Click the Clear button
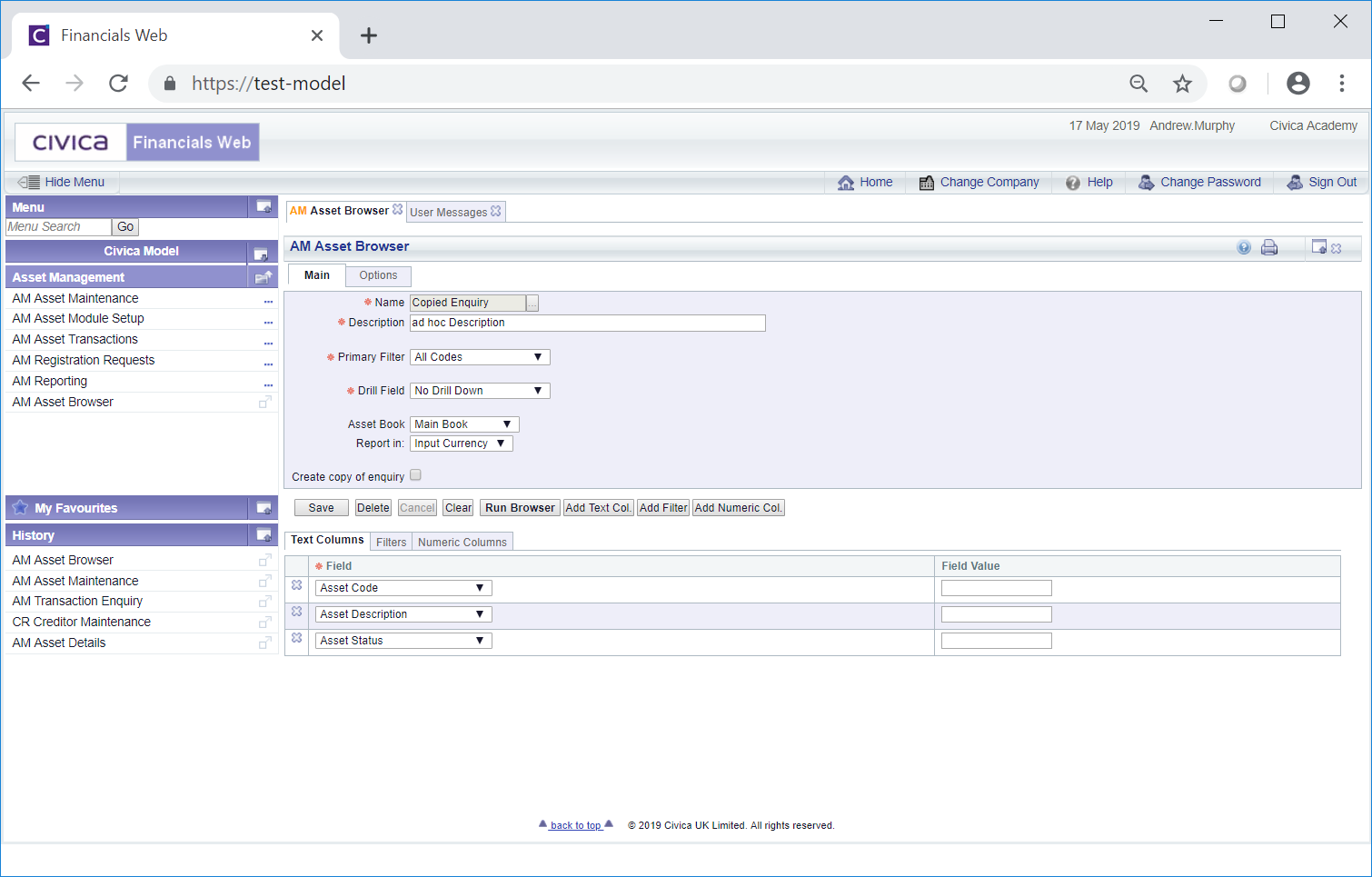Image resolution: width=1372 pixels, height=877 pixels. click(x=459, y=508)
